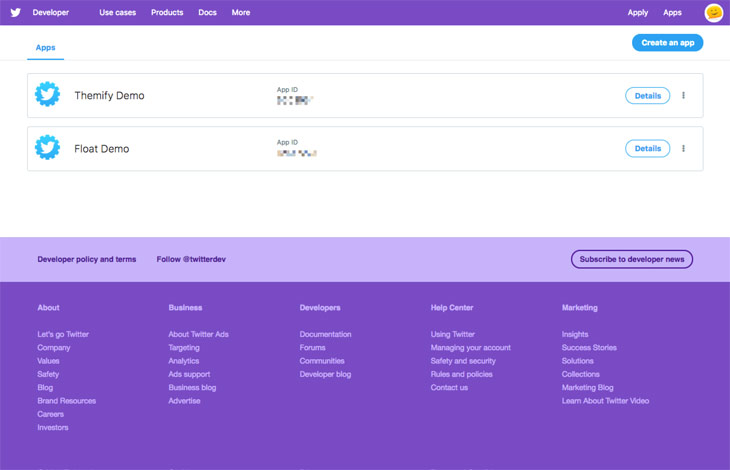Click the Twitter bird logo in header

16,13
